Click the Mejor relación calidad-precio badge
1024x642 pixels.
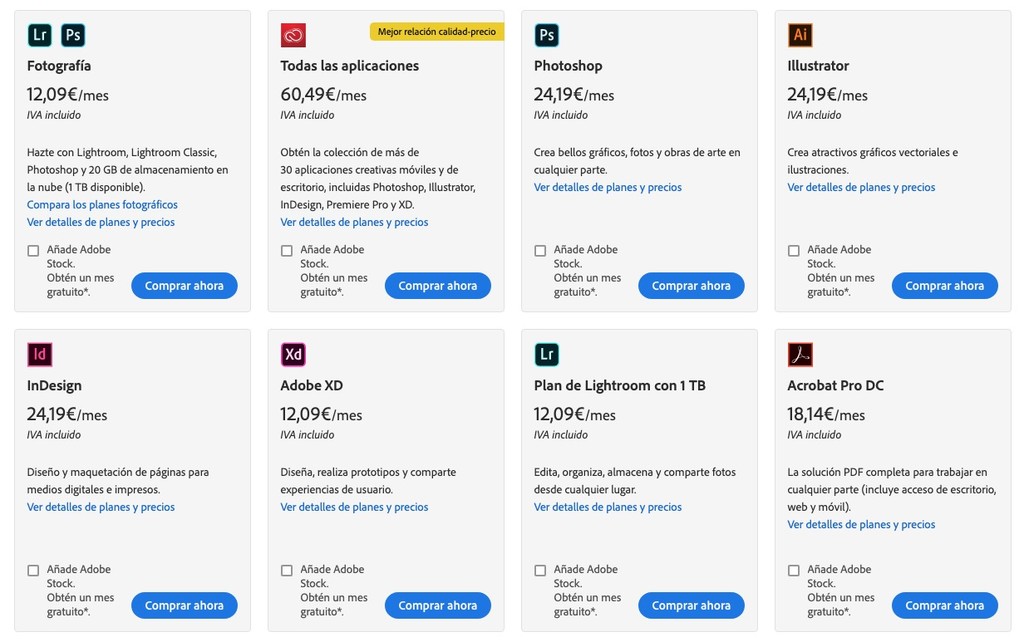[436, 31]
